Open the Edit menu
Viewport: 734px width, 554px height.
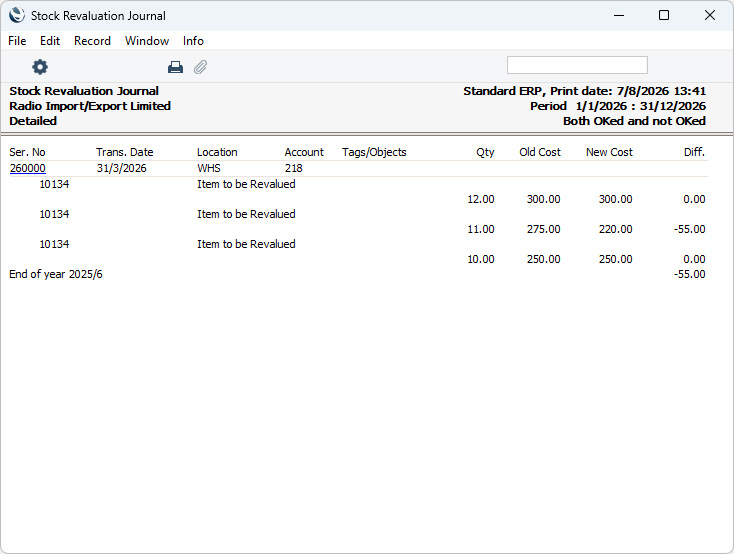coord(50,41)
